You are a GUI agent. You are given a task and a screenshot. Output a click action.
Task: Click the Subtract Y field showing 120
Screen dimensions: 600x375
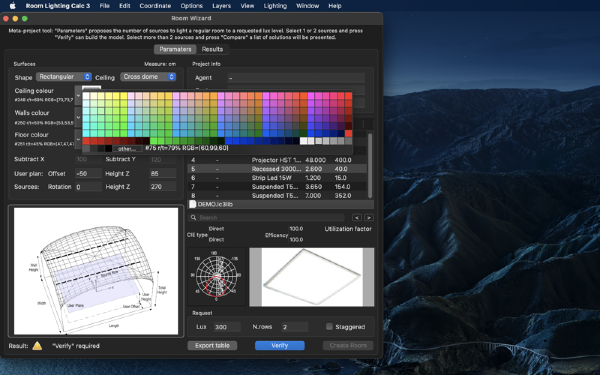click(163, 159)
